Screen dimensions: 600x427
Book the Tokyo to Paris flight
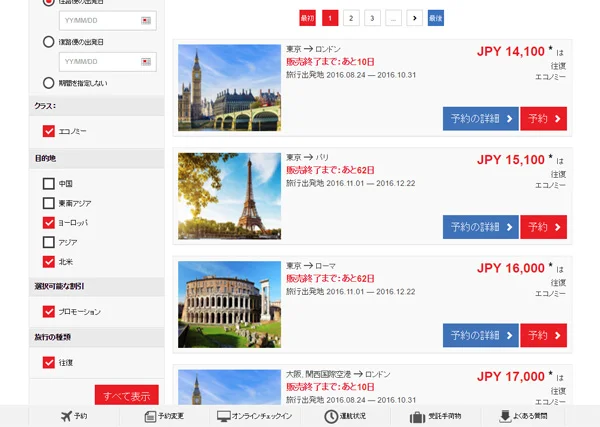point(543,227)
